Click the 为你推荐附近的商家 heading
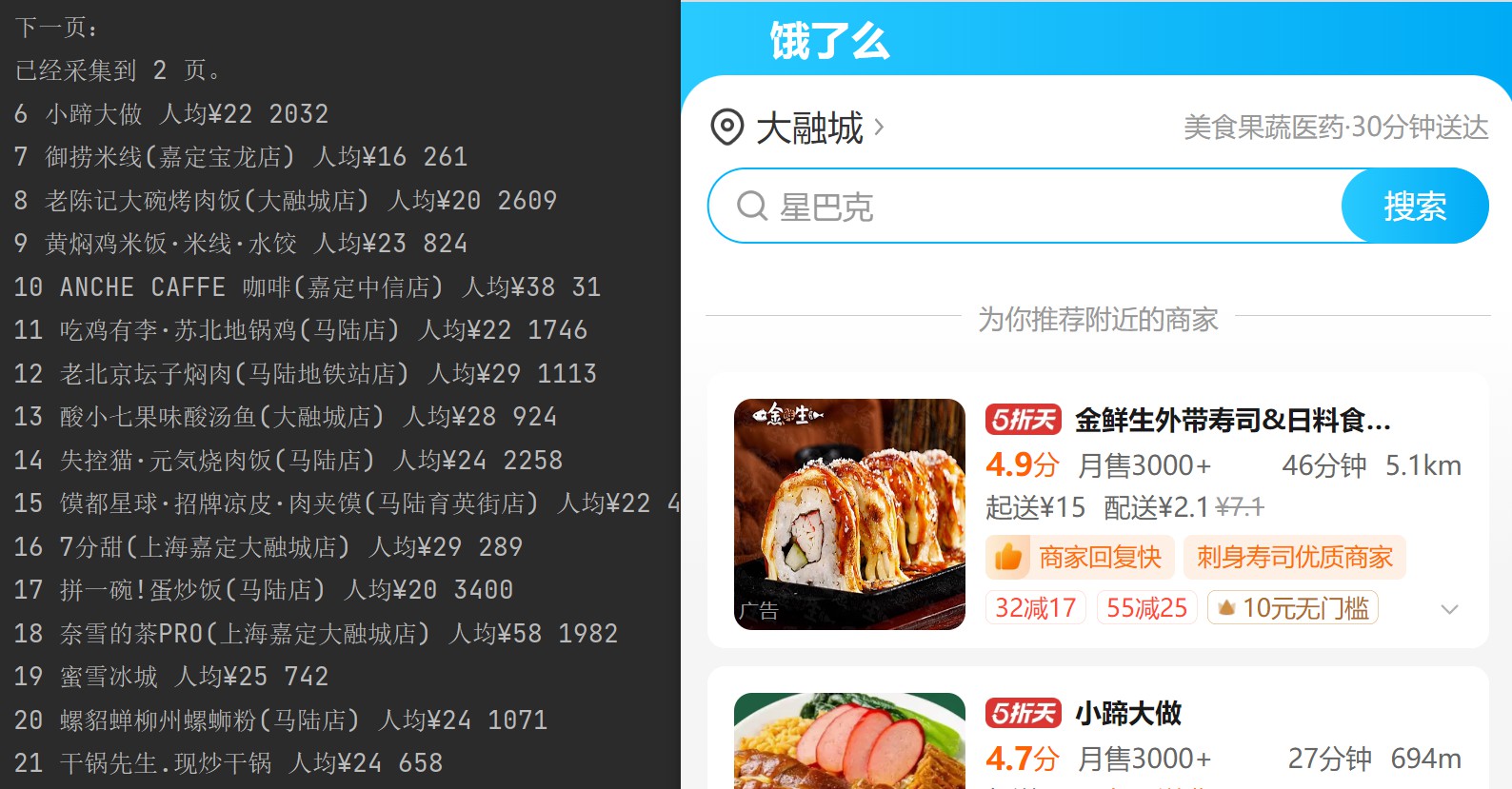The width and height of the screenshot is (1512, 789). [x=1098, y=319]
